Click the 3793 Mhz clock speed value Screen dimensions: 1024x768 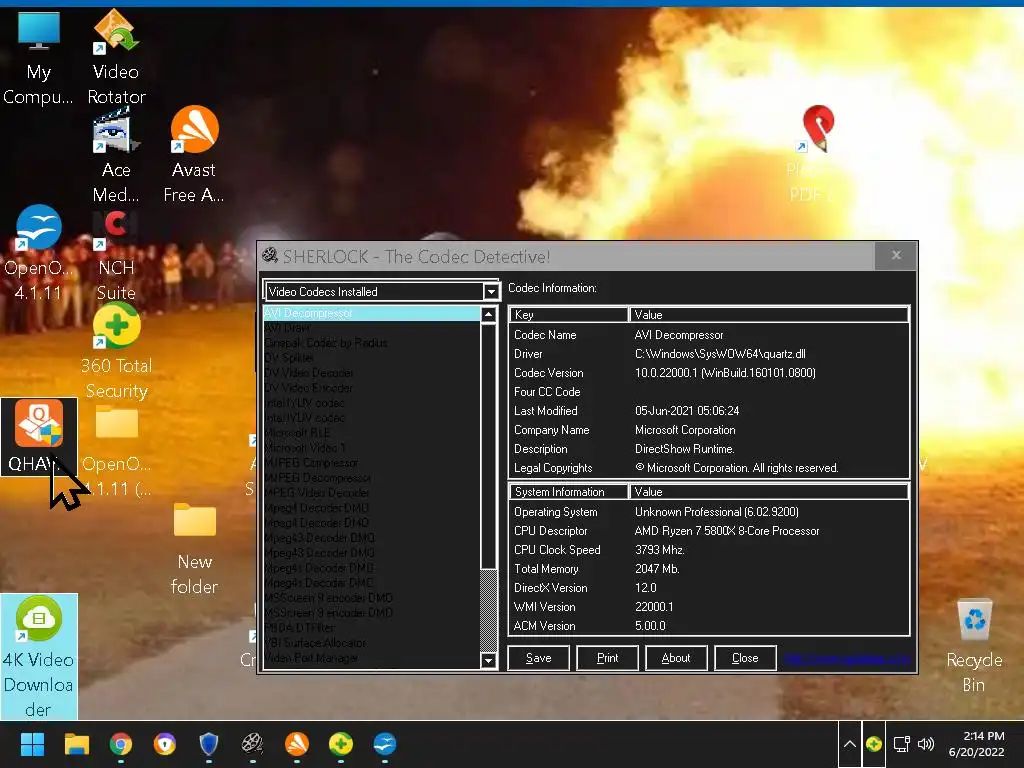tap(660, 550)
